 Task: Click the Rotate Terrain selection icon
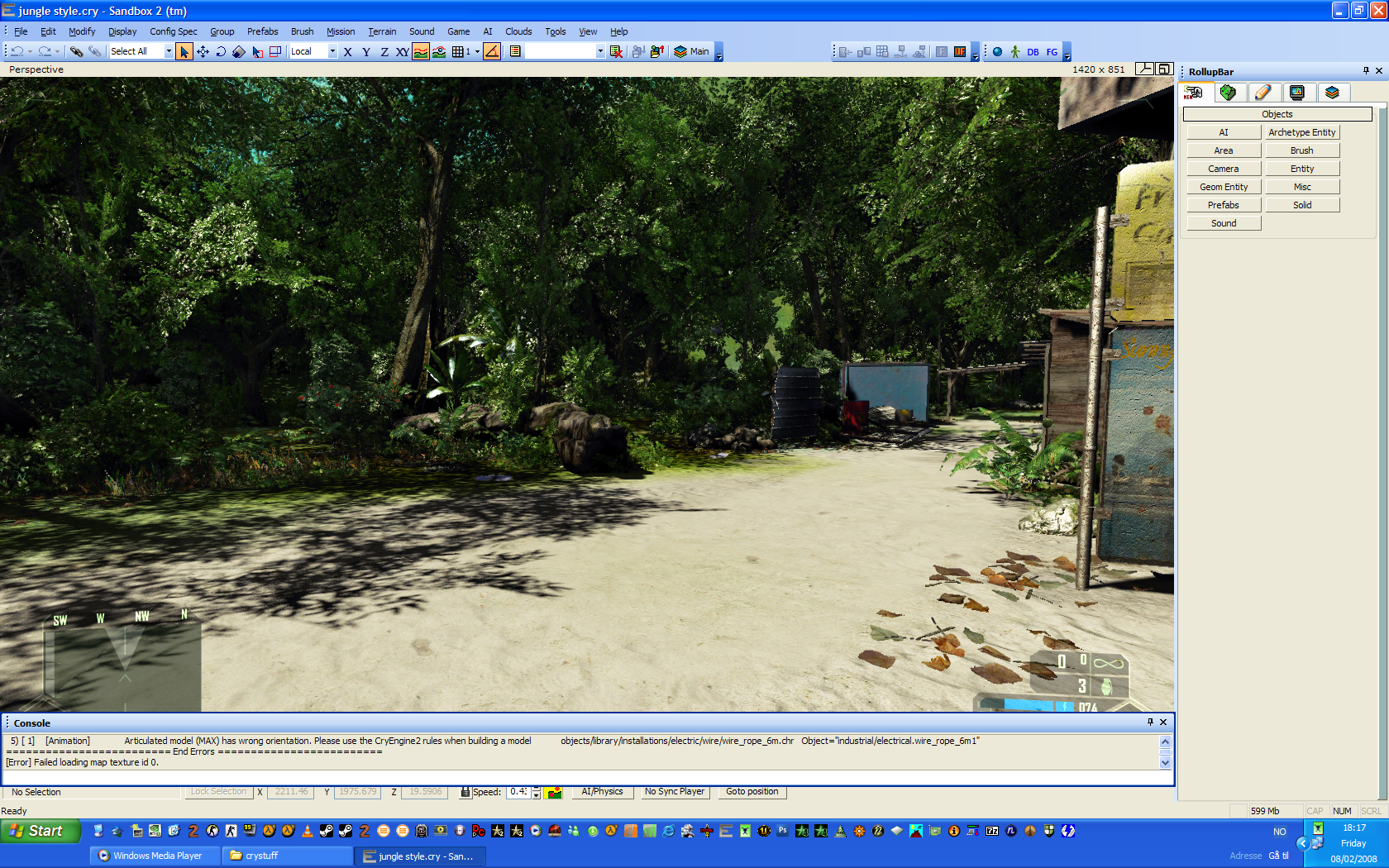coord(275,51)
